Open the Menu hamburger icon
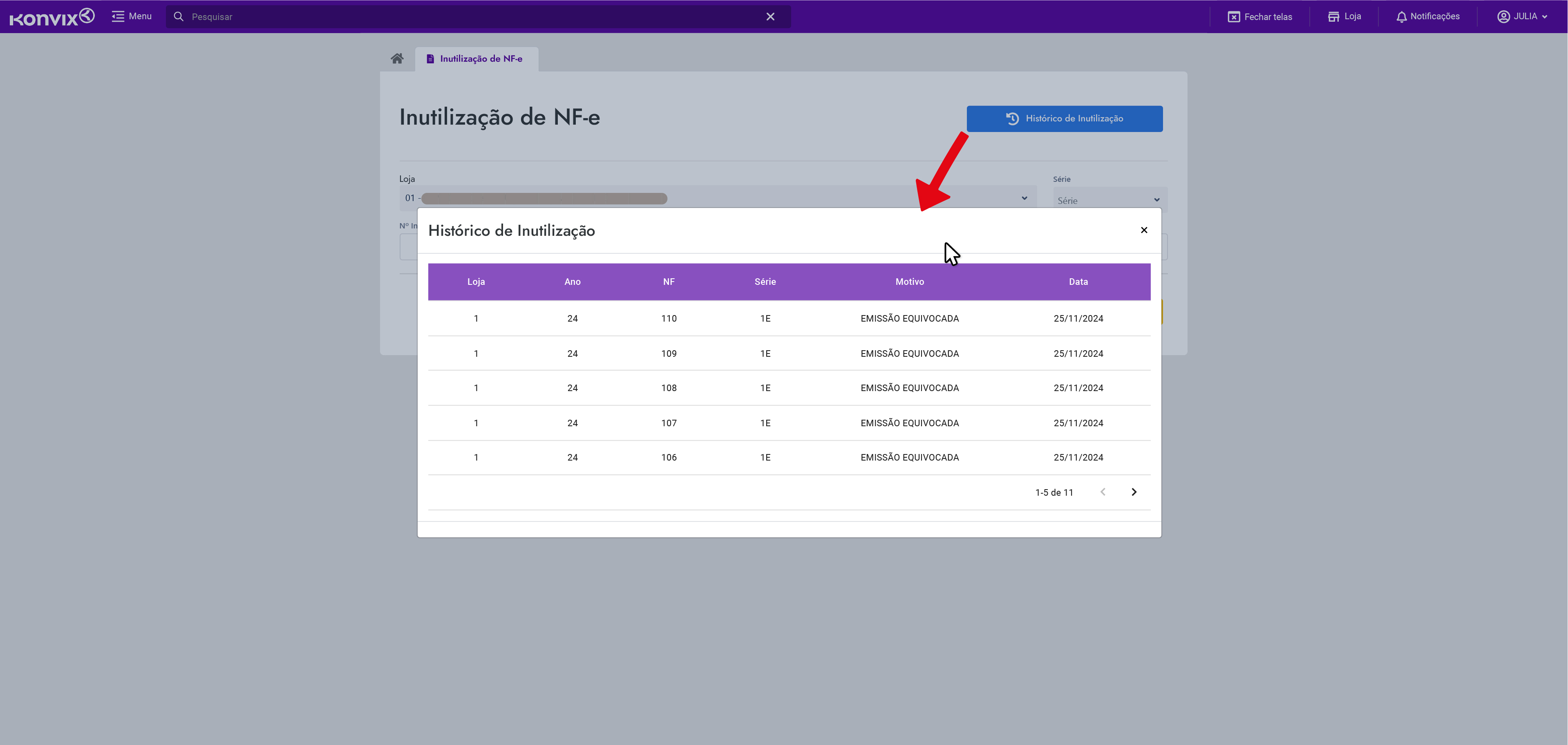 (x=117, y=16)
